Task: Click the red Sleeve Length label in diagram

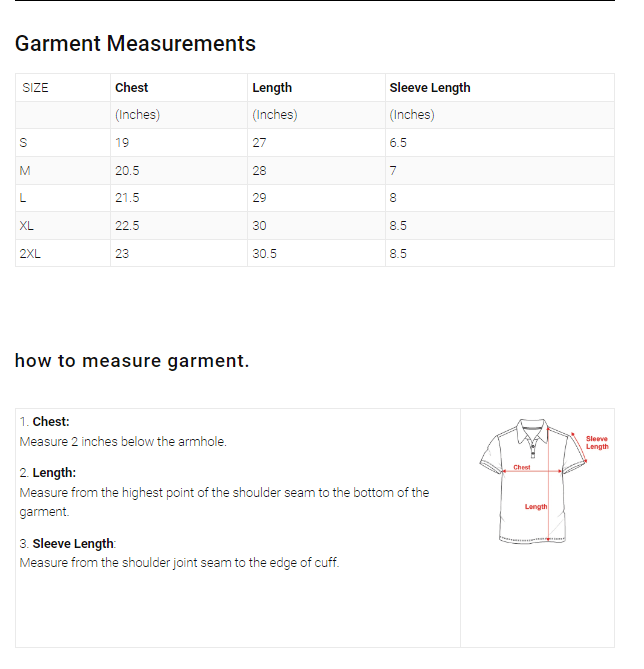Action: (x=596, y=442)
